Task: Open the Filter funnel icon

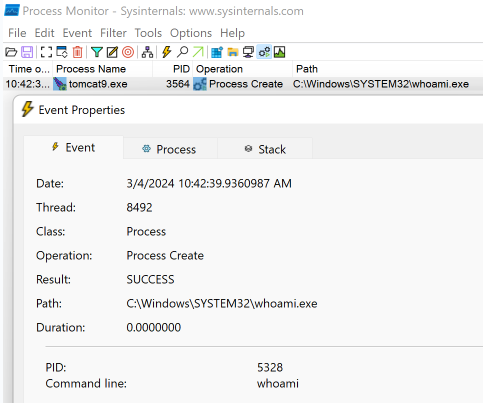Action: point(97,52)
